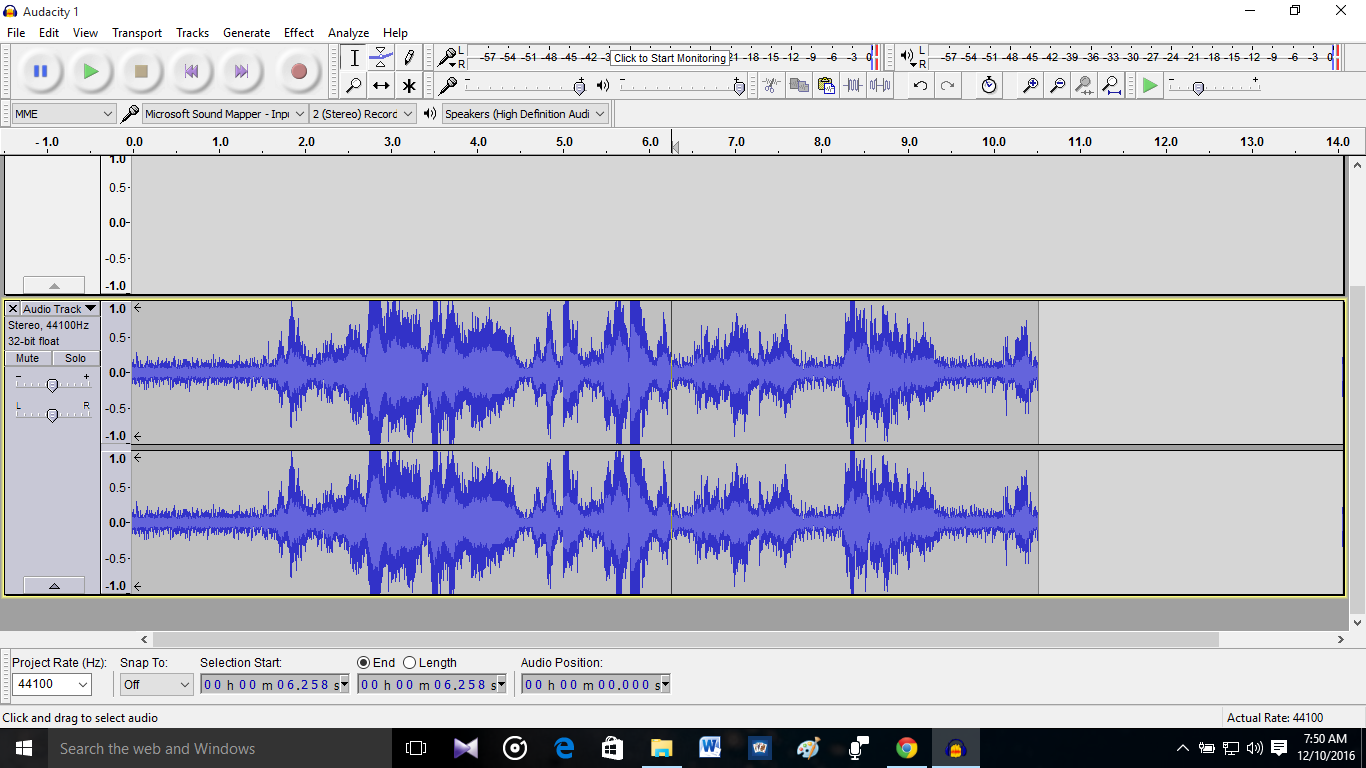The image size is (1366, 768).
Task: Open the Effect menu
Action: tap(299, 33)
